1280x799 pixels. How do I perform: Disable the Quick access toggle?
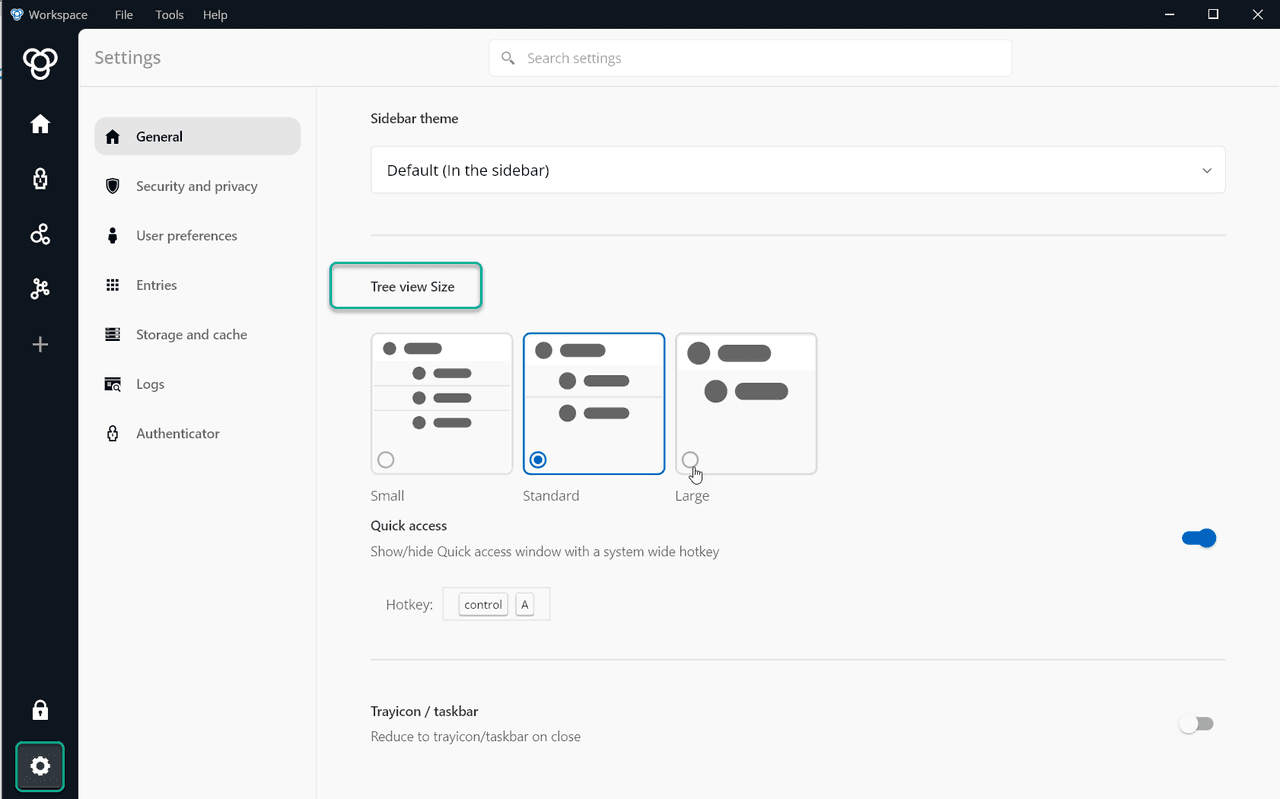(x=1198, y=538)
